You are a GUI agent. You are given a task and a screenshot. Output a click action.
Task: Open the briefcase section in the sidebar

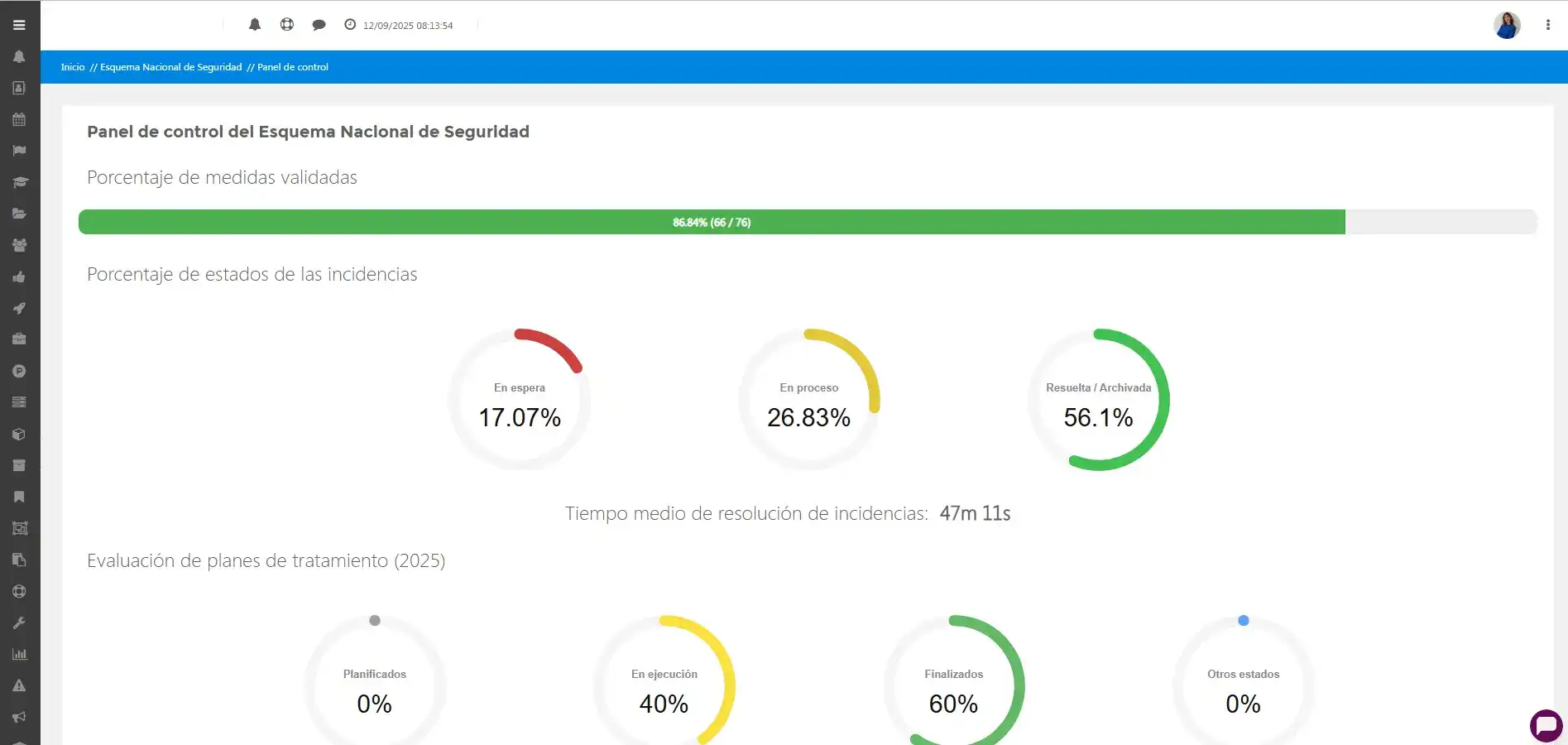pos(19,339)
